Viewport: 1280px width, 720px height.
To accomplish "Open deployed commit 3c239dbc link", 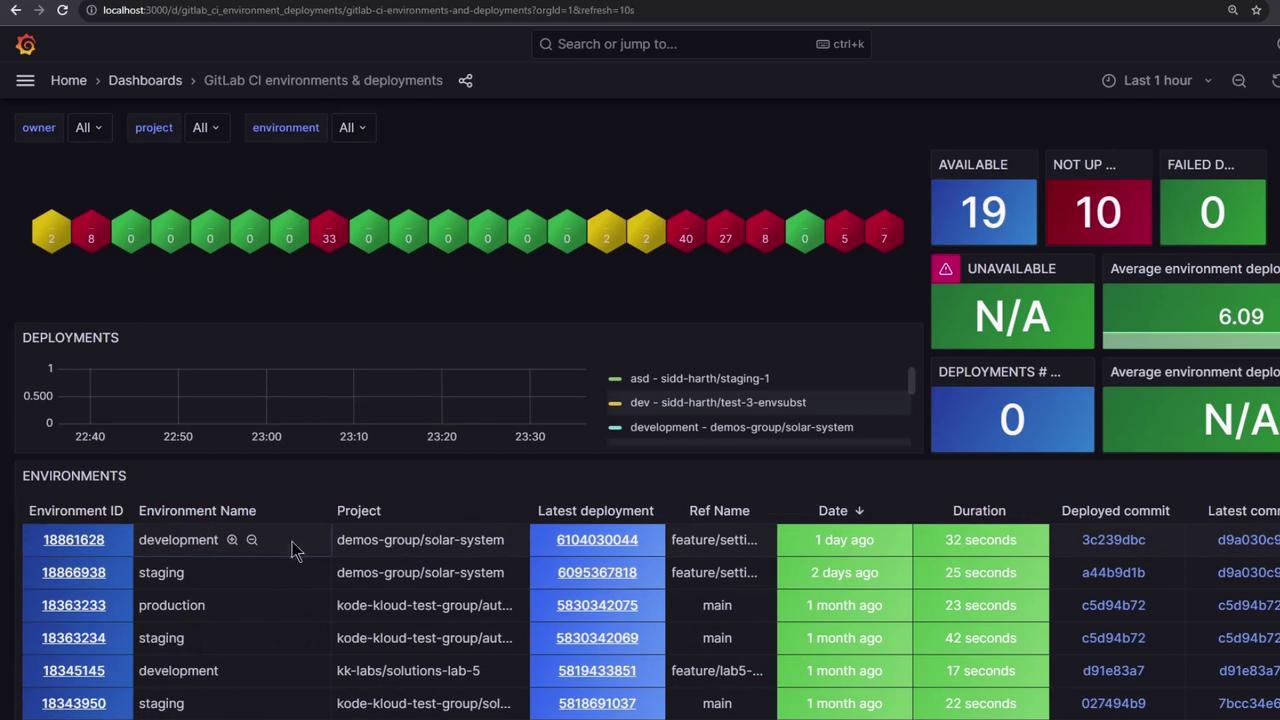I will [1113, 540].
